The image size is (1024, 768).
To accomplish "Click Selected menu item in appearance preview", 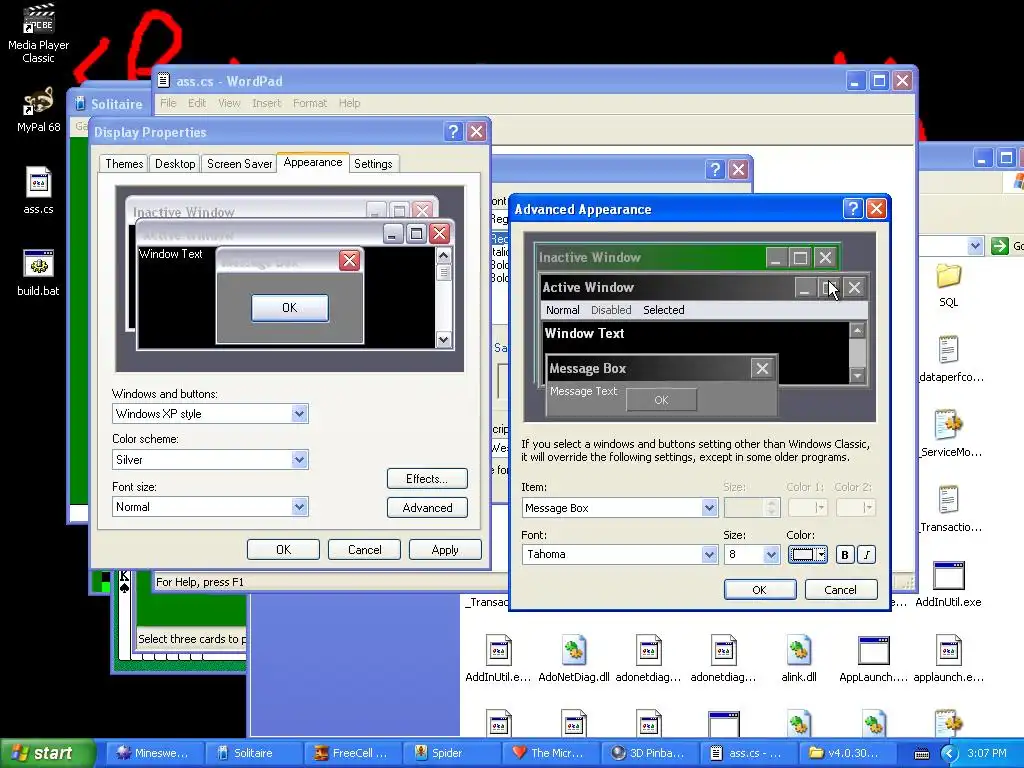I will click(664, 310).
